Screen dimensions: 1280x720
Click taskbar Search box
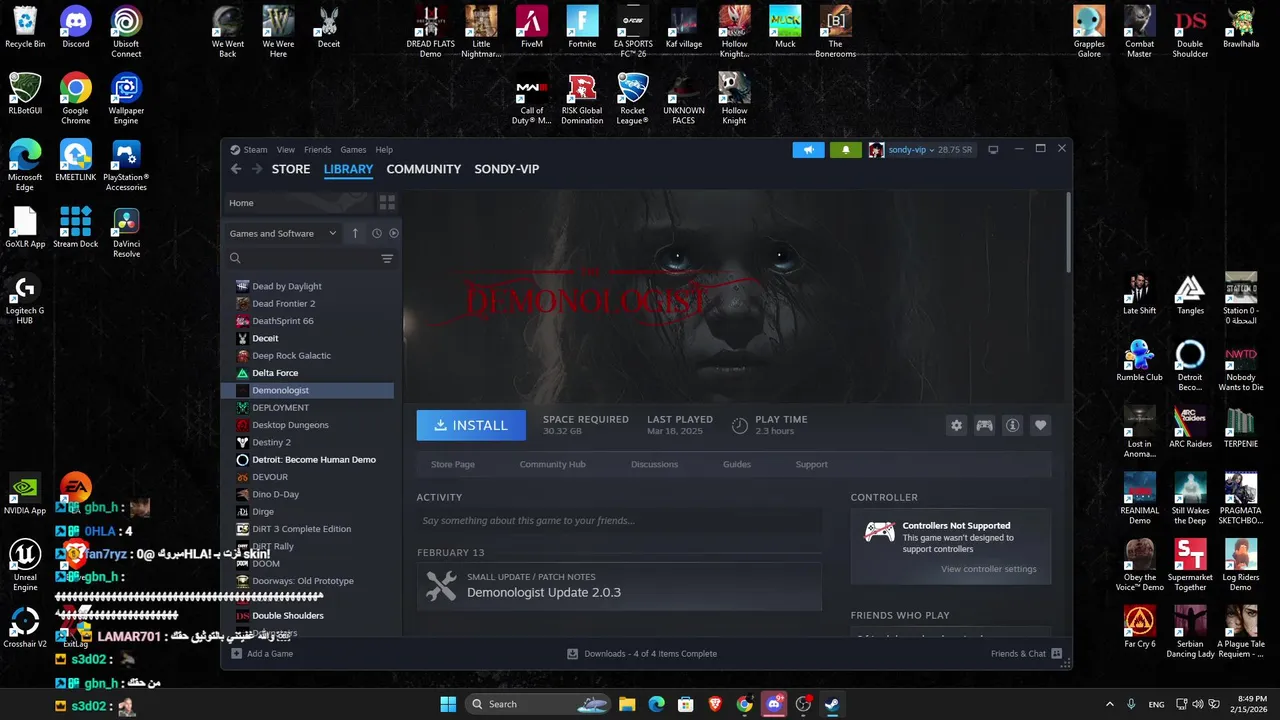coord(539,704)
